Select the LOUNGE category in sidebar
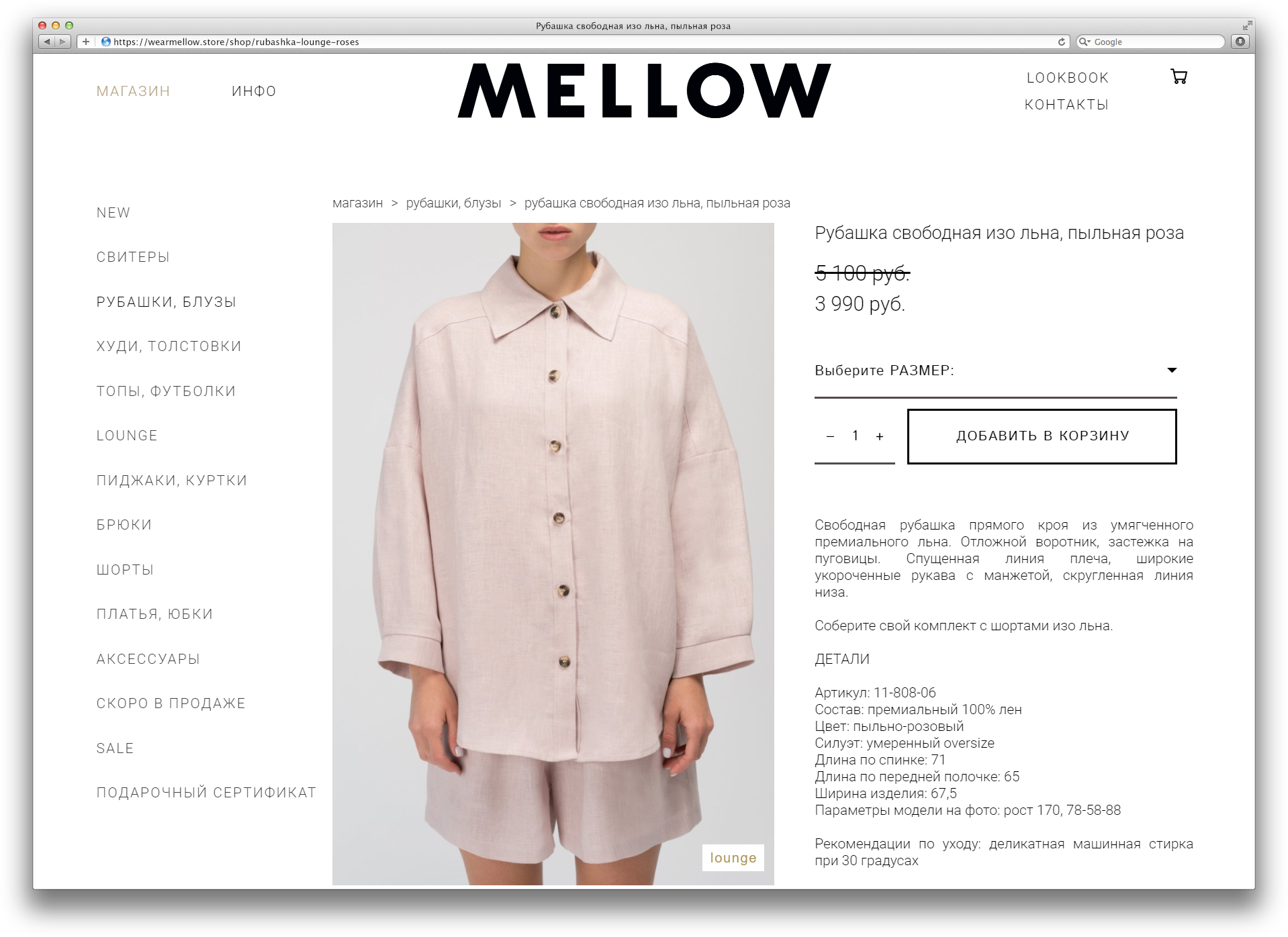The height and width of the screenshot is (937, 1288). pyautogui.click(x=127, y=436)
